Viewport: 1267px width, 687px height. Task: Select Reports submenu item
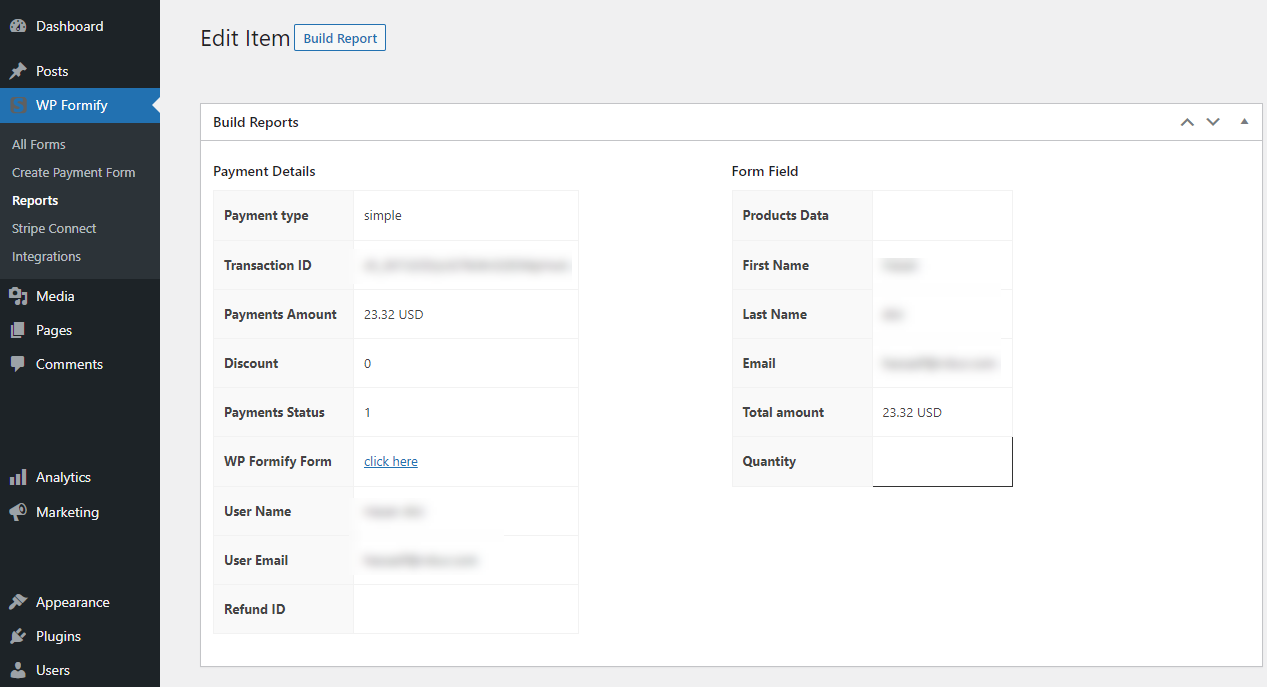(x=35, y=200)
